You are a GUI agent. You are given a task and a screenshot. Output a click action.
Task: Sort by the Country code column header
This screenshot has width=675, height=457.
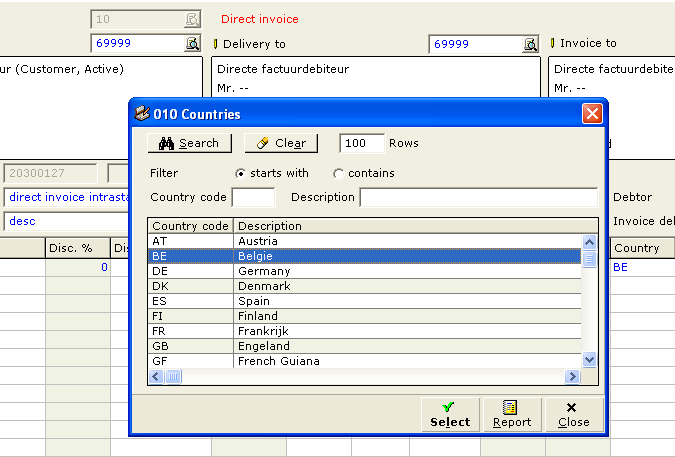pos(190,226)
